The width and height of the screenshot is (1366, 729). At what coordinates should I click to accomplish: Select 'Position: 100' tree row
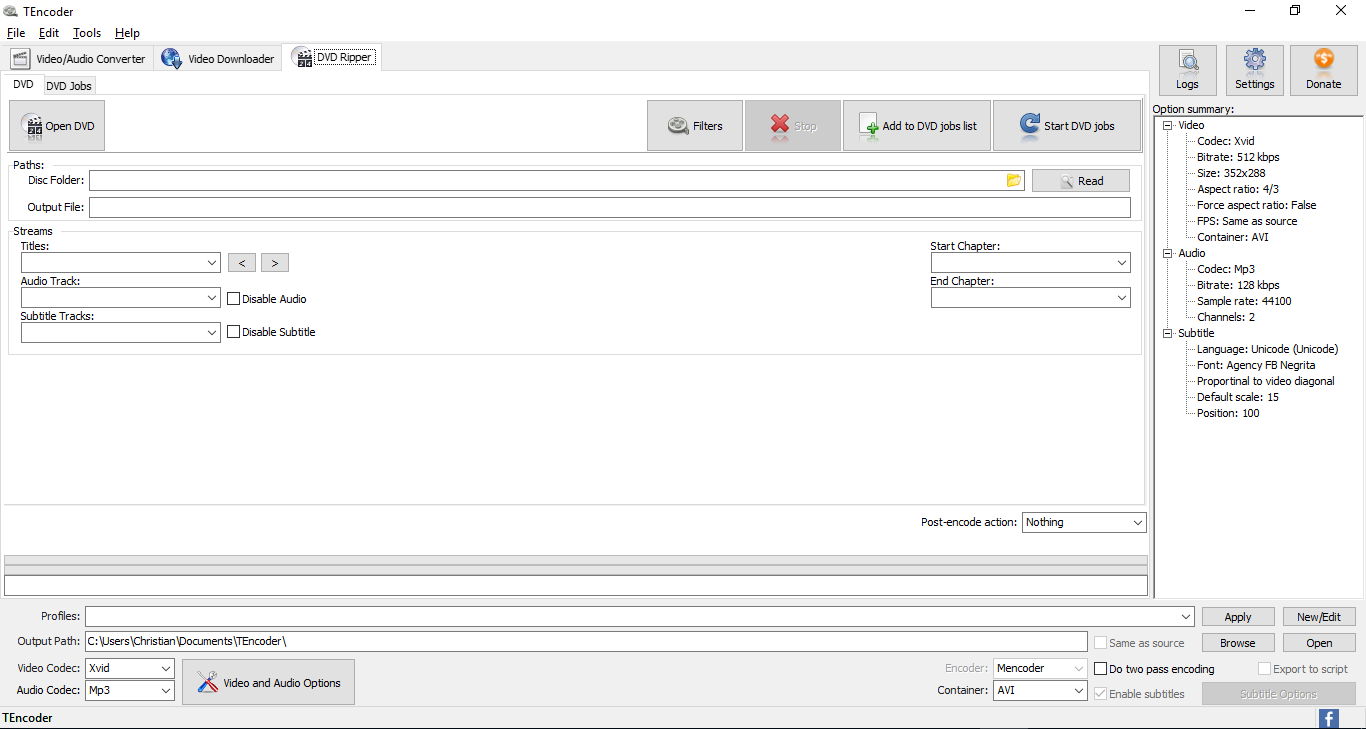tap(1228, 413)
